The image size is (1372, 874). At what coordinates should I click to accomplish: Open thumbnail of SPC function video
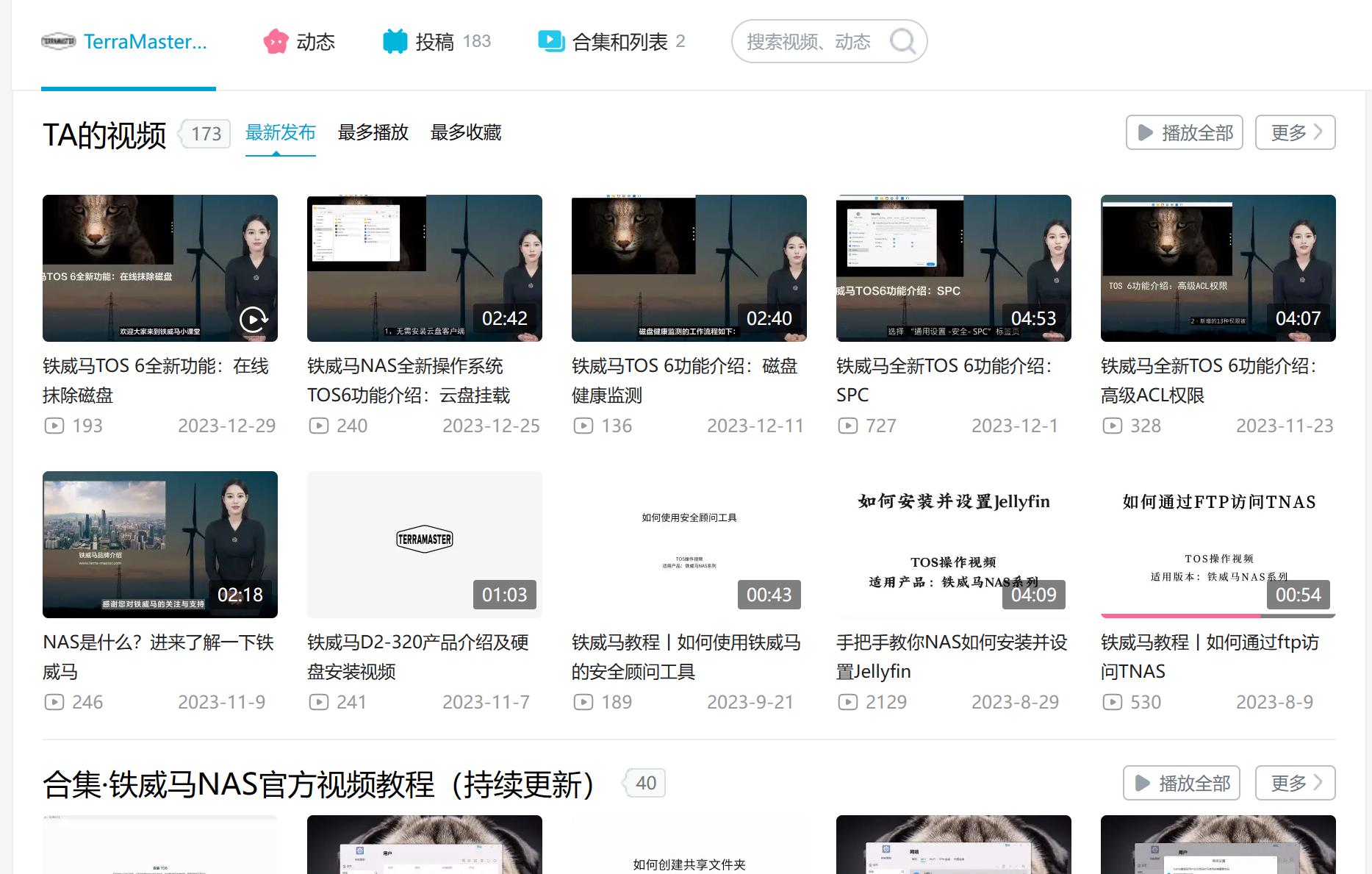click(x=954, y=268)
